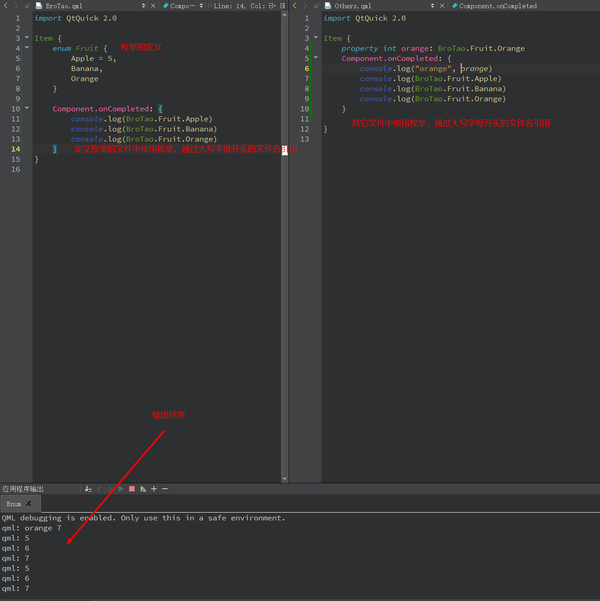The width and height of the screenshot is (600, 601).
Task: Collapse the enum Fruit block in BroTao.qml
Action: pyautogui.click(x=27, y=48)
